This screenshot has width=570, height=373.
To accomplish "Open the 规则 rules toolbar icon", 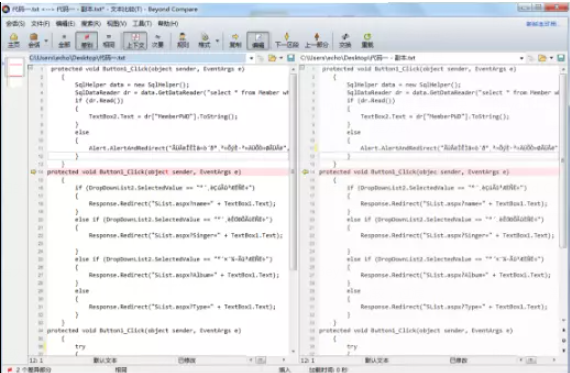I will coord(182,40).
